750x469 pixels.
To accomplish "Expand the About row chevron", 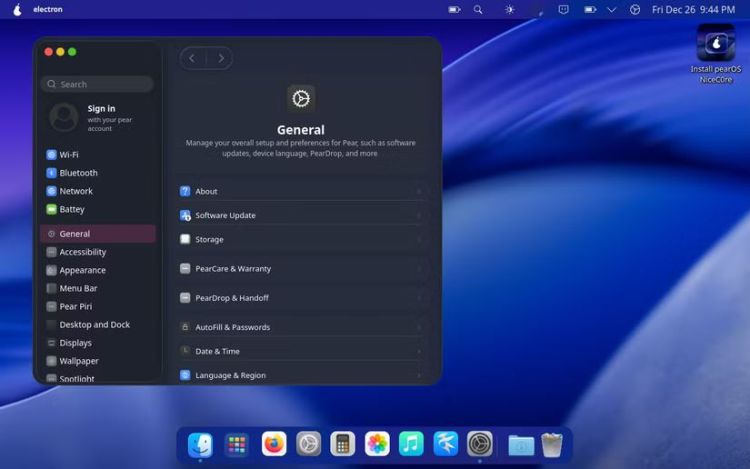I will [x=419, y=191].
